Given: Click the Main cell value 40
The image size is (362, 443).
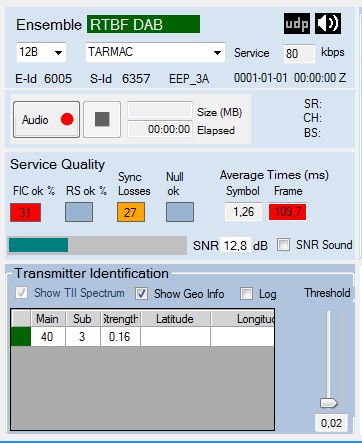Looking at the screenshot, I should (x=48, y=337).
